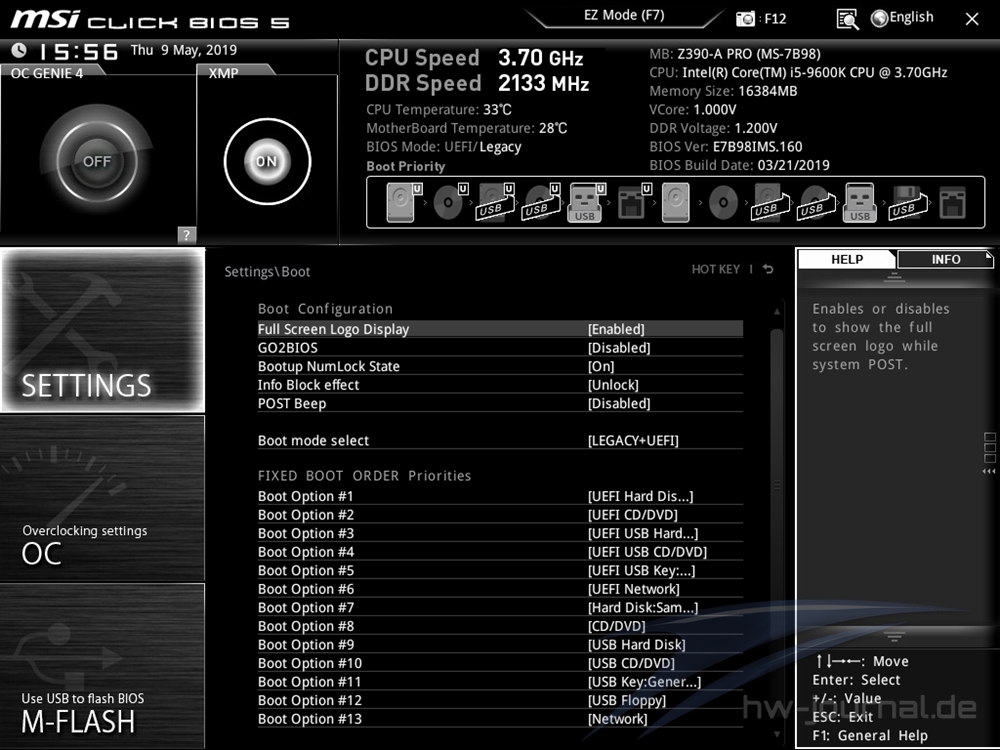The width and height of the screenshot is (1000, 750).
Task: Click the HOT KEY label
Action: (x=716, y=269)
